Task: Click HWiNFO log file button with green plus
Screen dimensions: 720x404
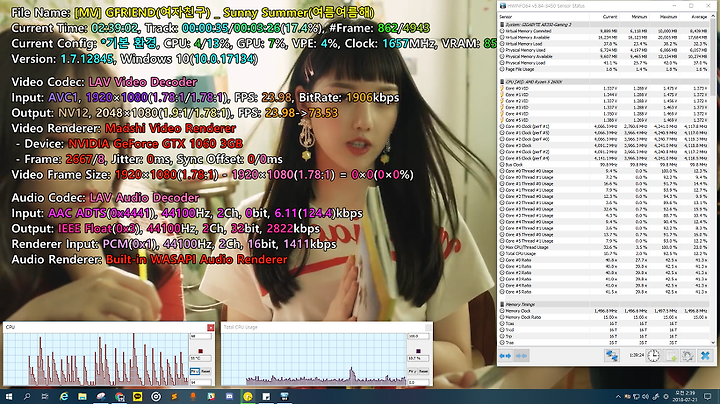Action: click(671, 356)
